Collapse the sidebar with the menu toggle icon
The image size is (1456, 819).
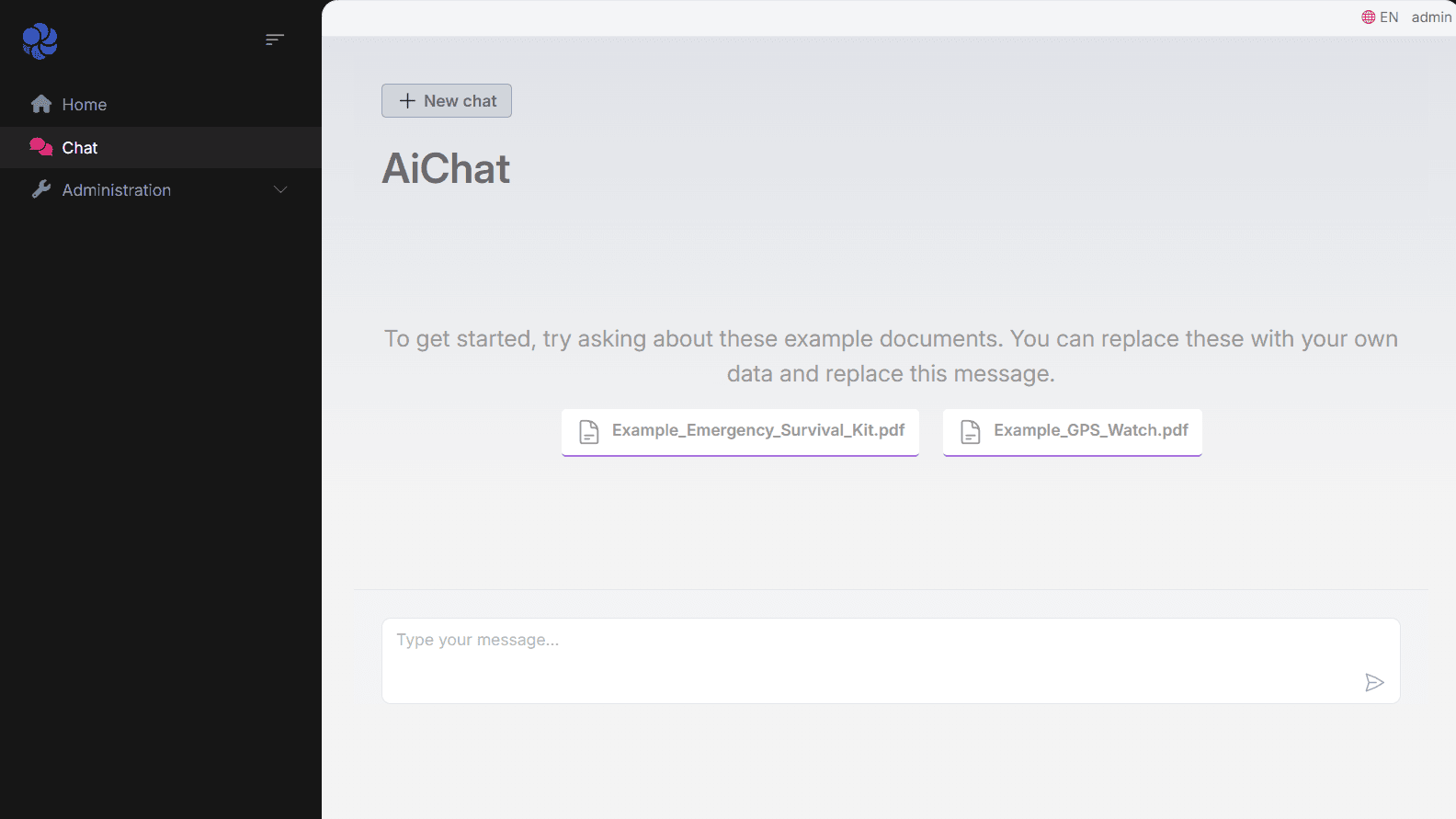tap(275, 40)
